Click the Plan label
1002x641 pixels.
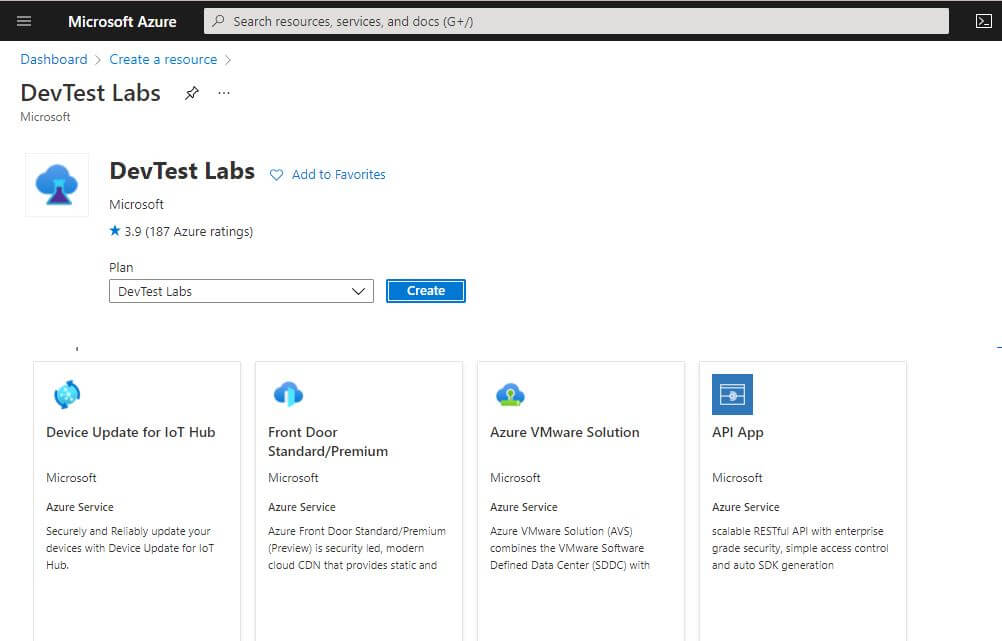point(121,267)
